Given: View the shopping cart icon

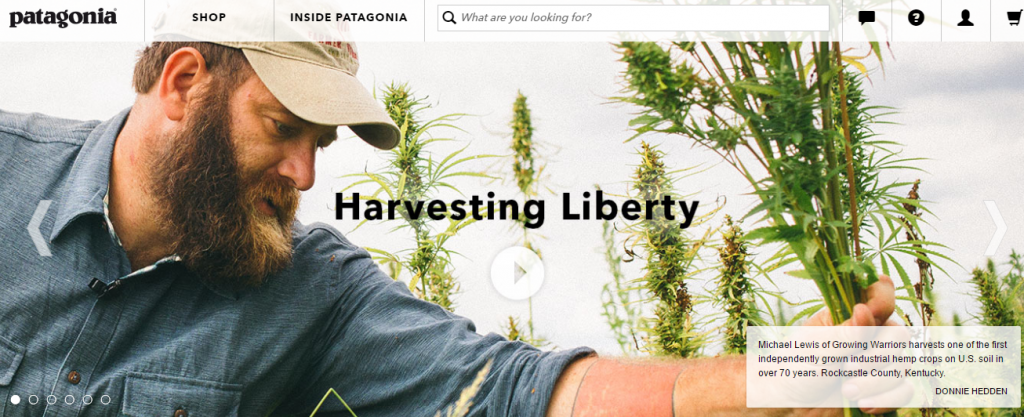Looking at the screenshot, I should [1015, 18].
